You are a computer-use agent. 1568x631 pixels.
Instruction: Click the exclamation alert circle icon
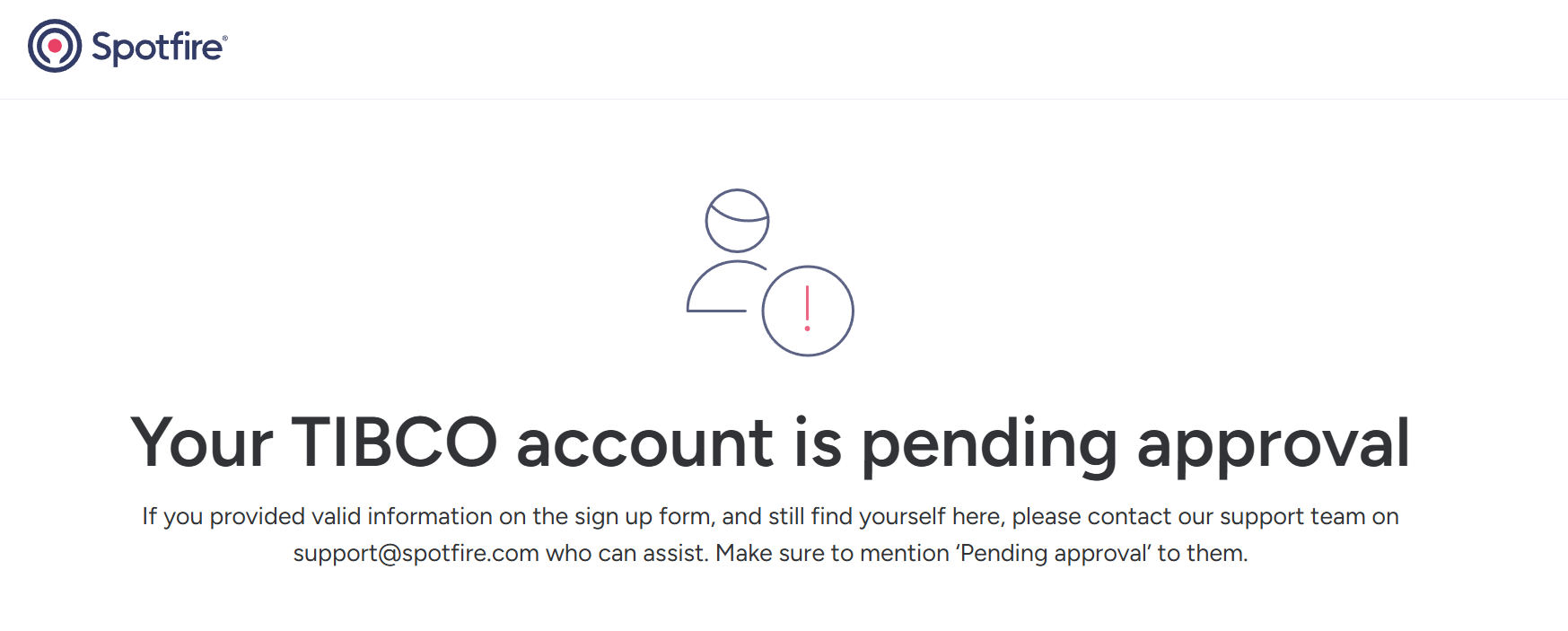tap(808, 311)
